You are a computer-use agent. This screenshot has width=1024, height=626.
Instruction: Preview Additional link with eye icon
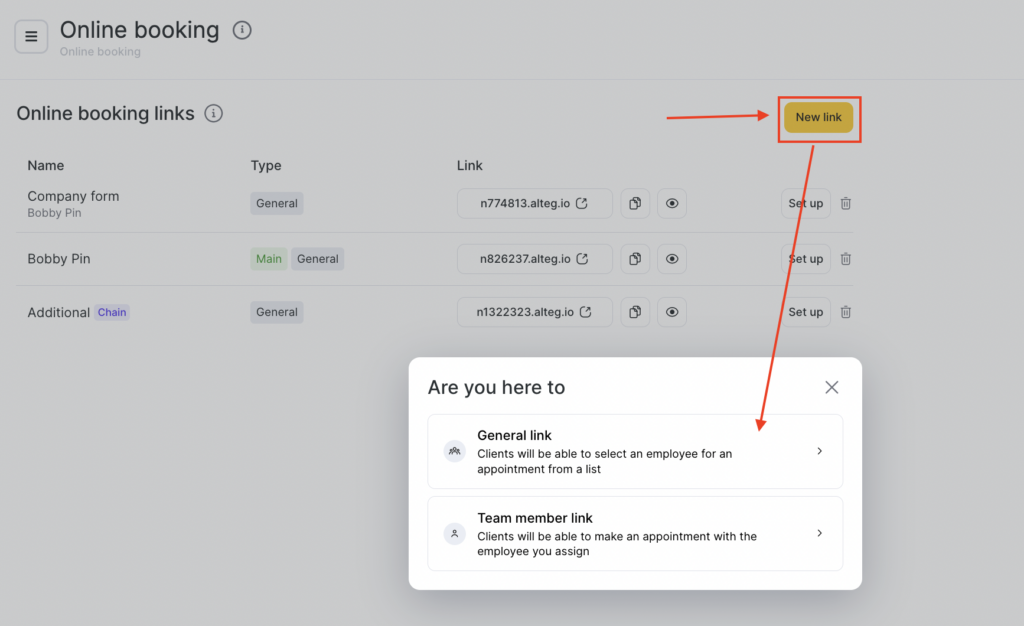[x=672, y=312]
